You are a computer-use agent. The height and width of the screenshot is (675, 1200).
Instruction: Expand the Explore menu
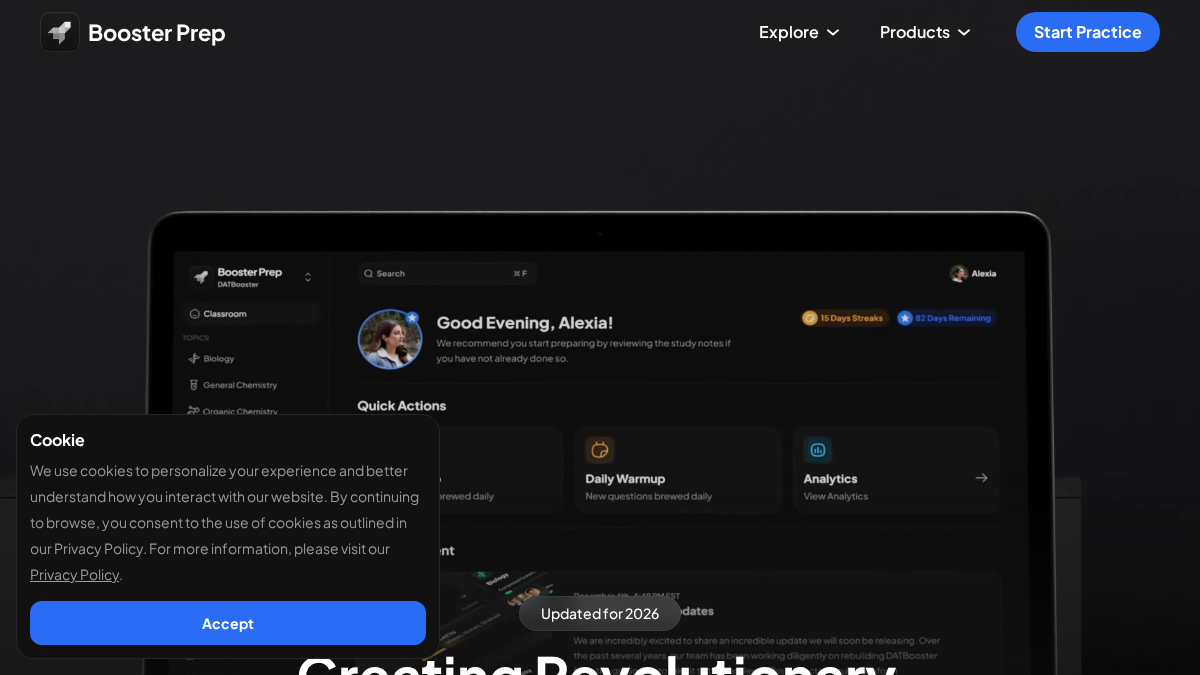pos(799,32)
